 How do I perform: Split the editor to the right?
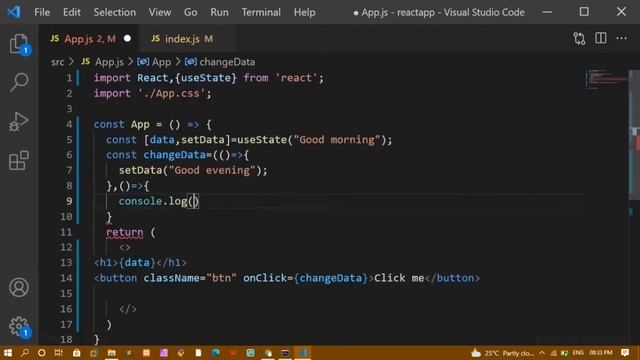click(600, 38)
